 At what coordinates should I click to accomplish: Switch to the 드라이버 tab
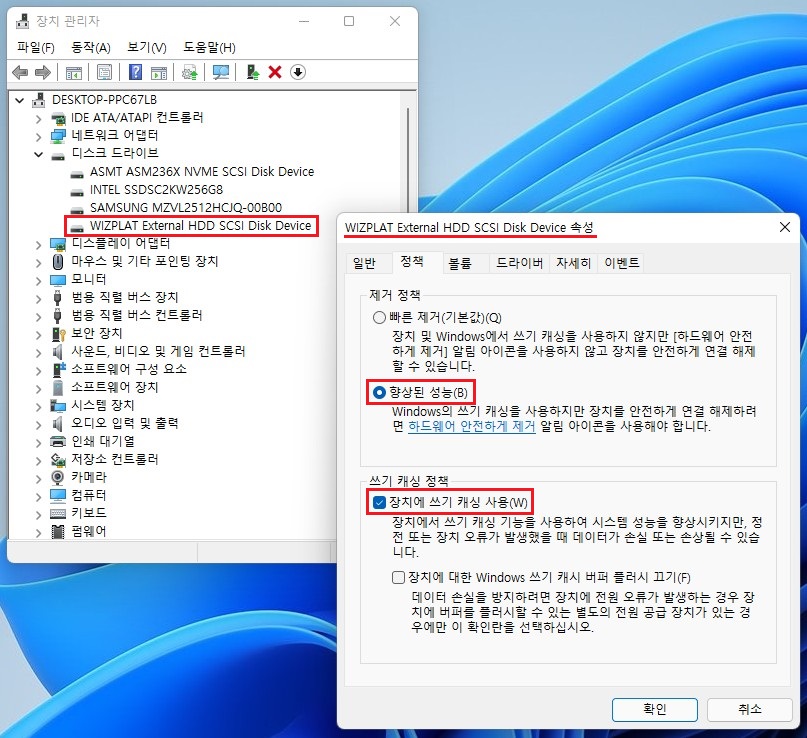[519, 263]
